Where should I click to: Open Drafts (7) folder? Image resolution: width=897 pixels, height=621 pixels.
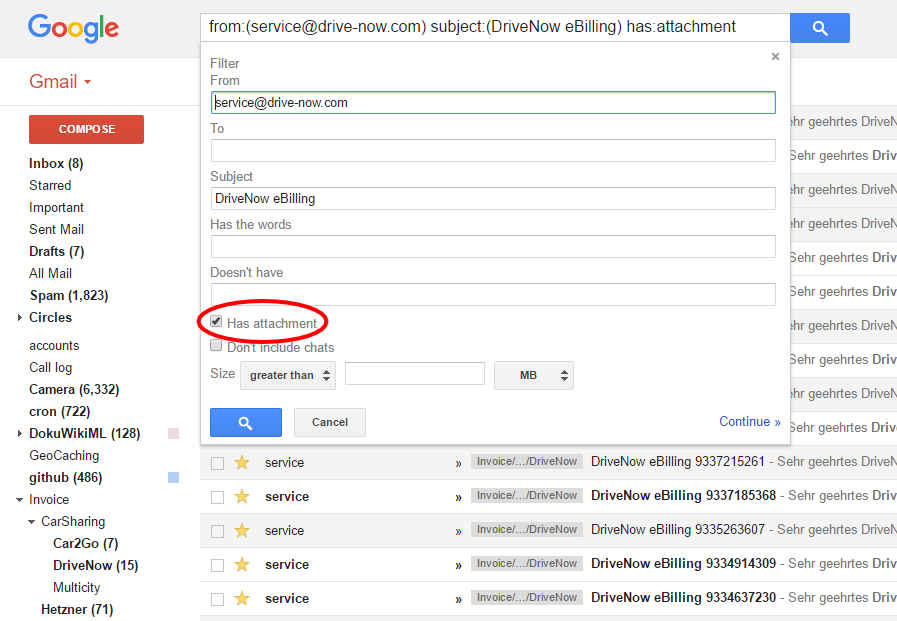coord(57,252)
